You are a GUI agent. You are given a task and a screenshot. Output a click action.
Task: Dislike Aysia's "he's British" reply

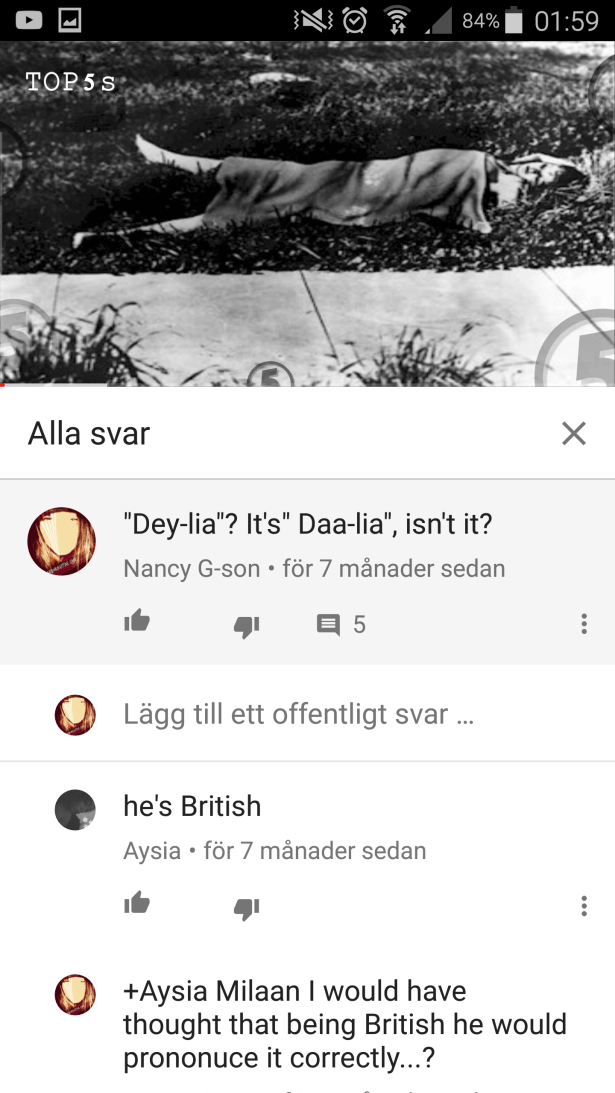[246, 909]
